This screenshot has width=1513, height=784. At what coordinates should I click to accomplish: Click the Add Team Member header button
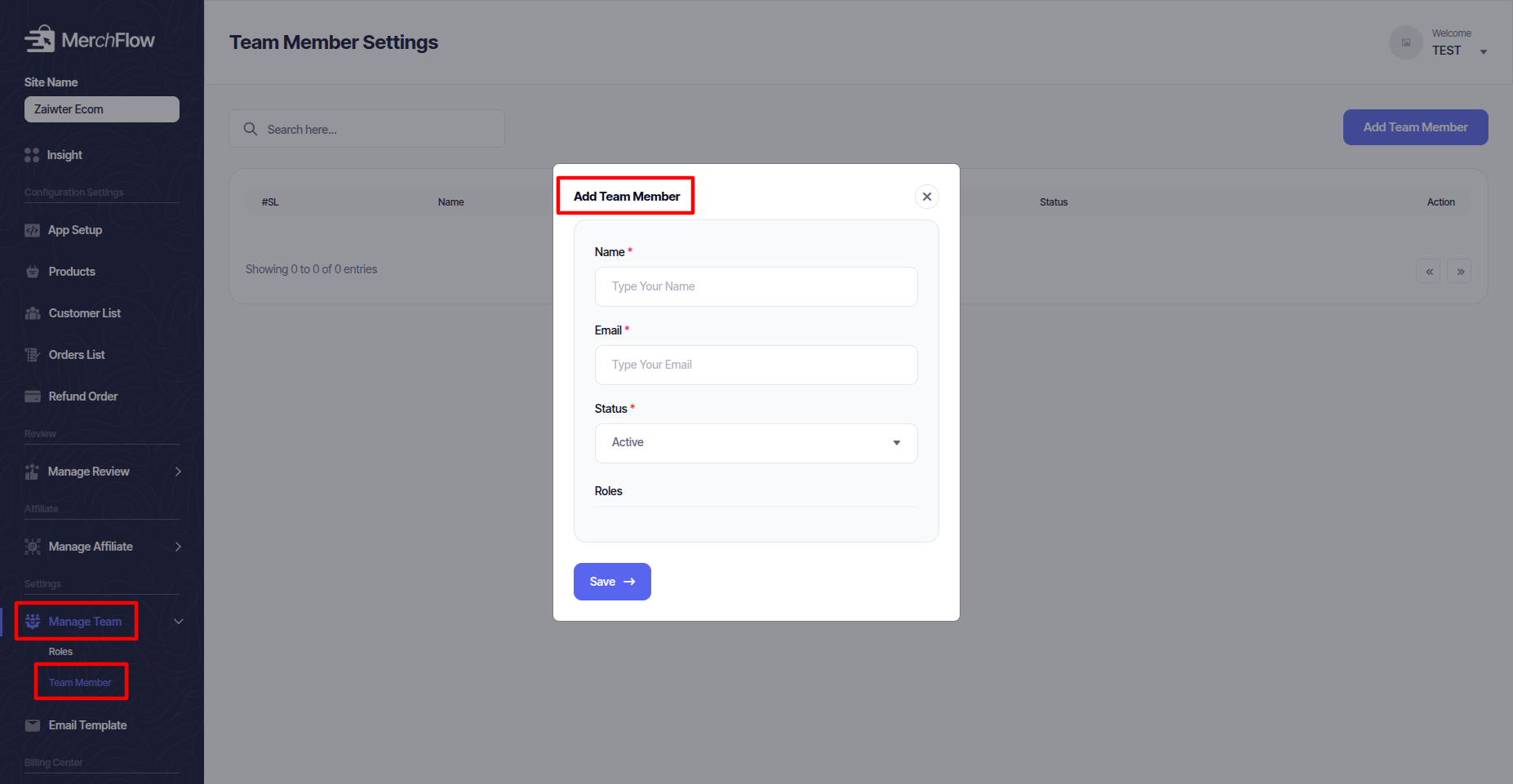click(x=1415, y=127)
